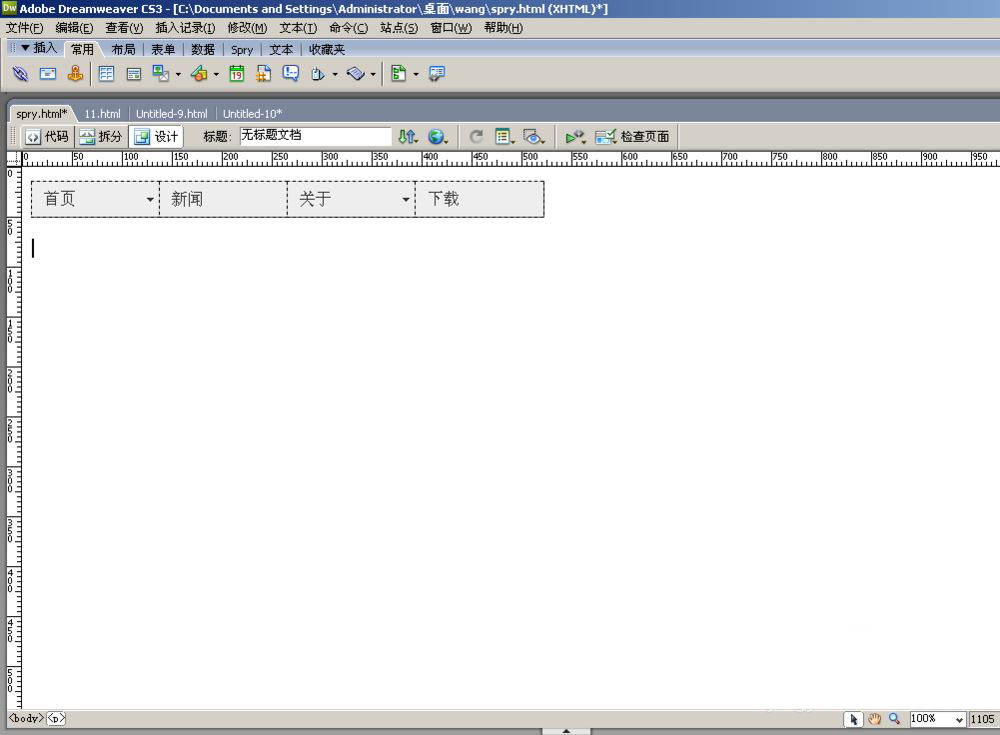The width and height of the screenshot is (1000, 735).
Task: Open the 窗口(W) menu
Action: click(451, 28)
